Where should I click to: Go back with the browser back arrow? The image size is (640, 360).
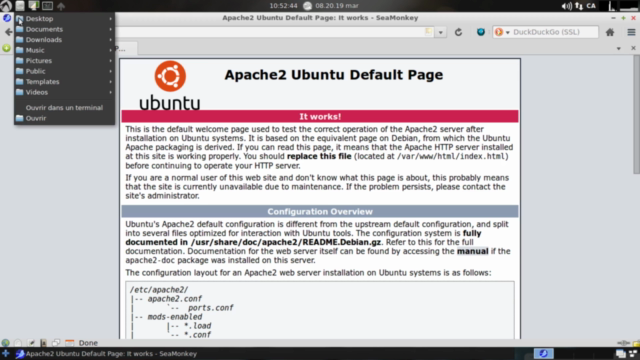click(x=8, y=32)
